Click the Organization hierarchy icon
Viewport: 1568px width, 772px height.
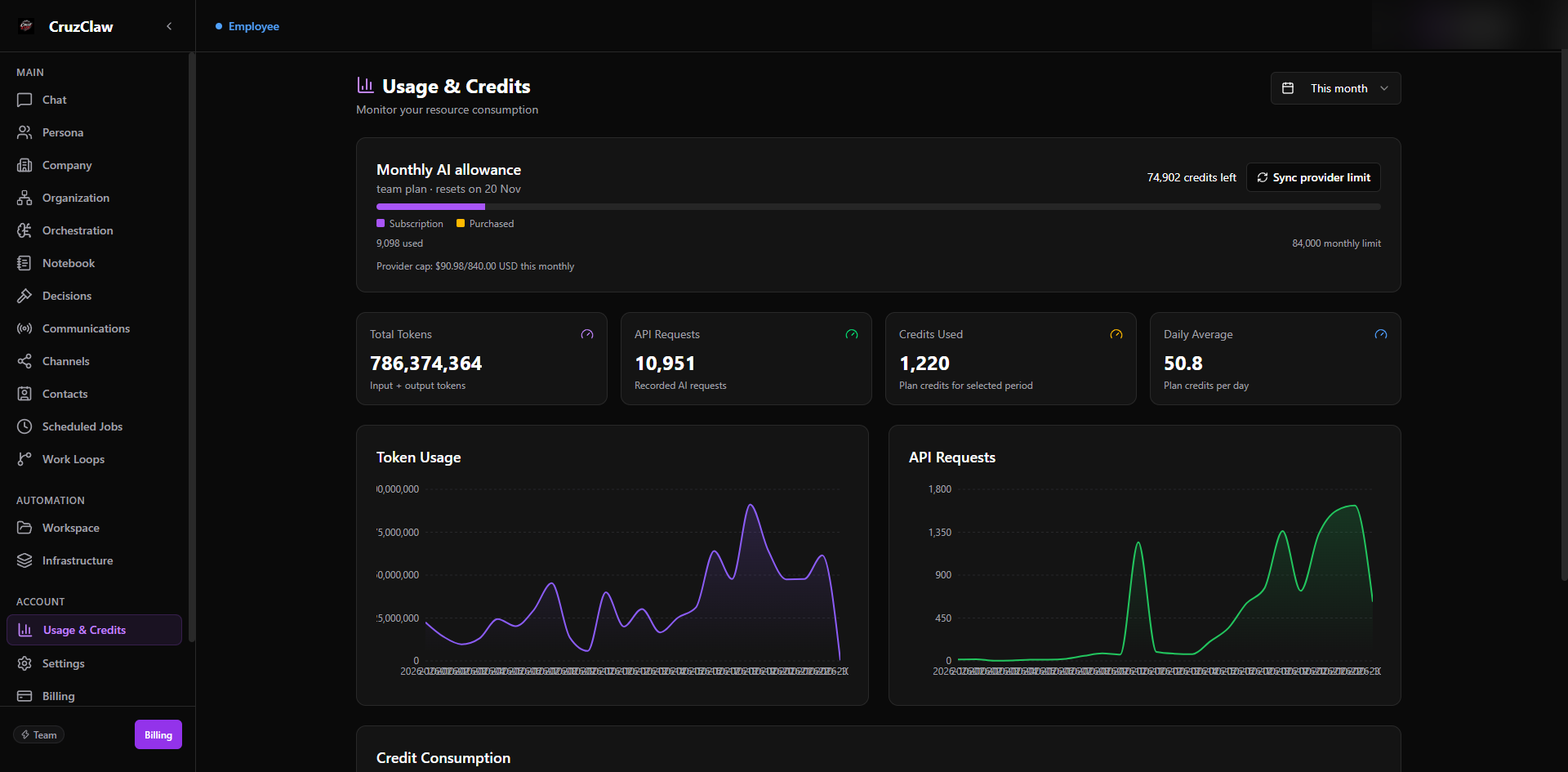(x=24, y=198)
